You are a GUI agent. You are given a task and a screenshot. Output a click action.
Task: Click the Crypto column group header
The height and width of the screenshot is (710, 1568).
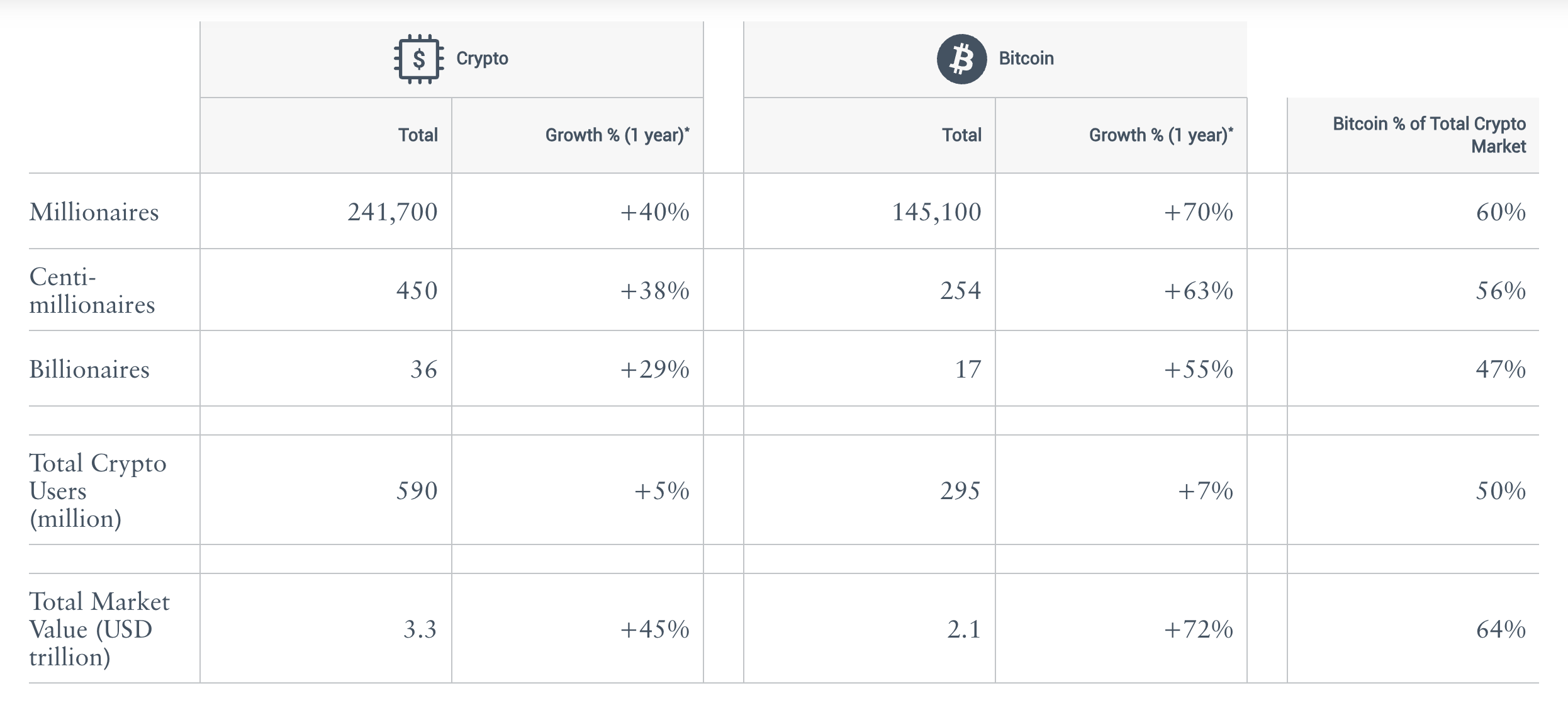point(481,59)
